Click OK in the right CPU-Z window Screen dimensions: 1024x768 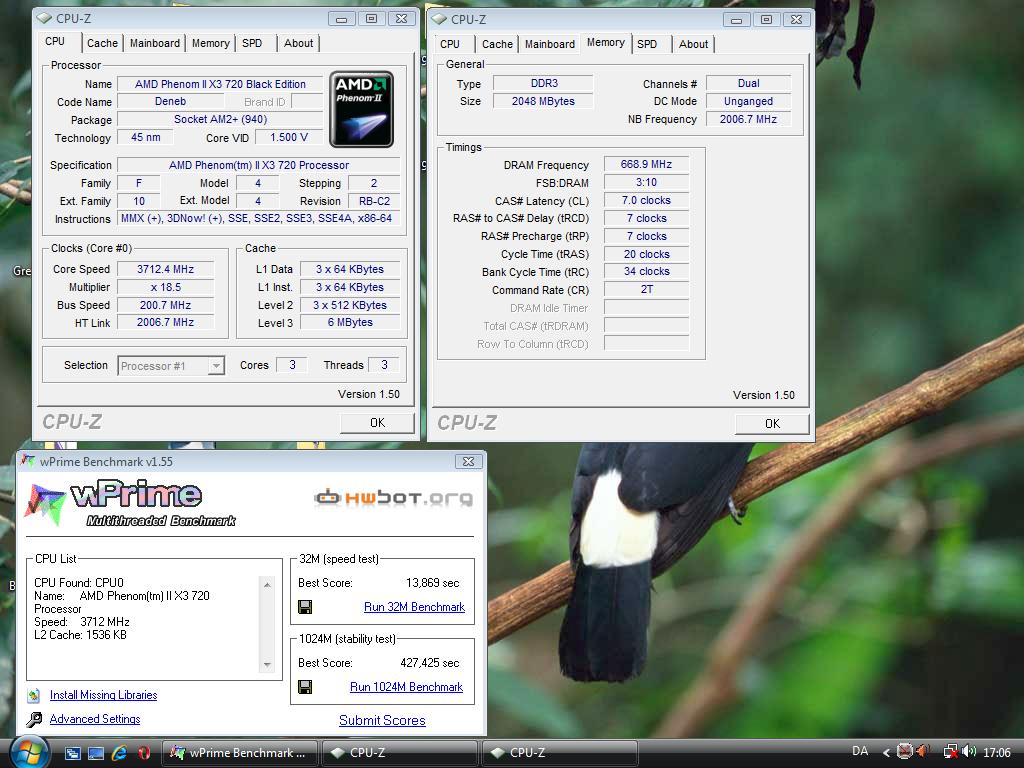point(772,423)
